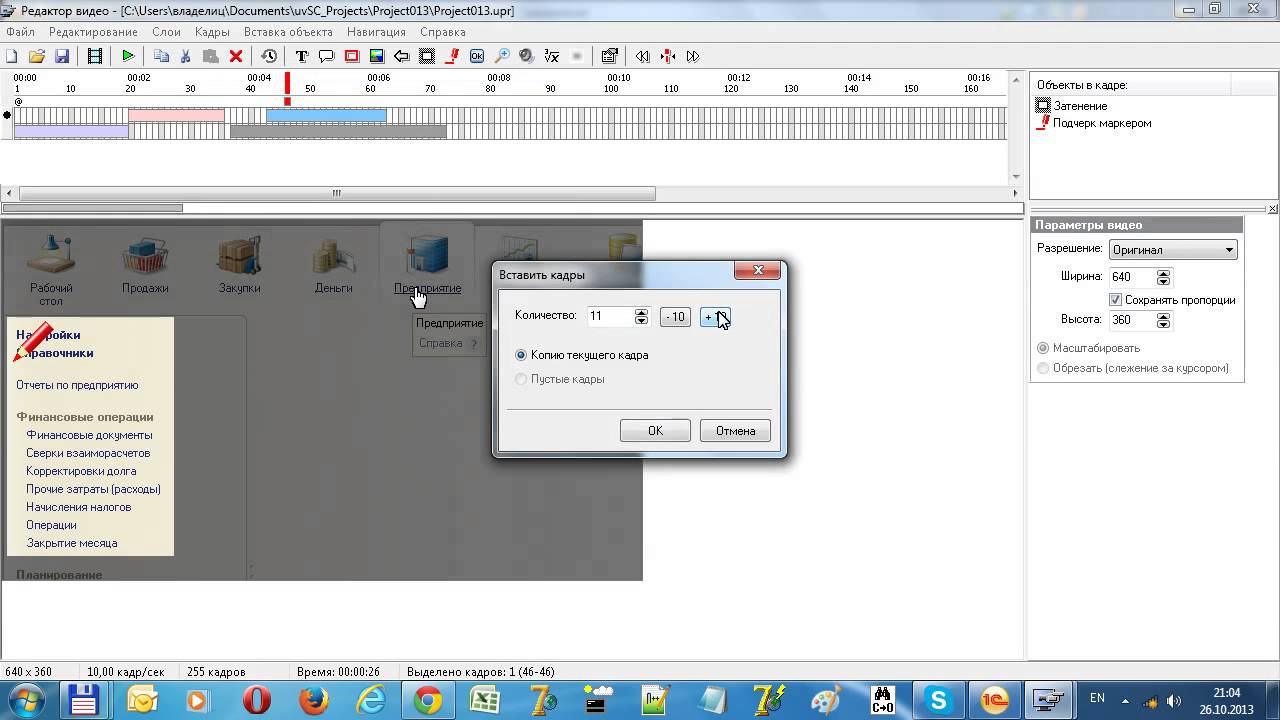Insert a red rectangle frame object
Screen dimensions: 1280x720
click(x=352, y=56)
